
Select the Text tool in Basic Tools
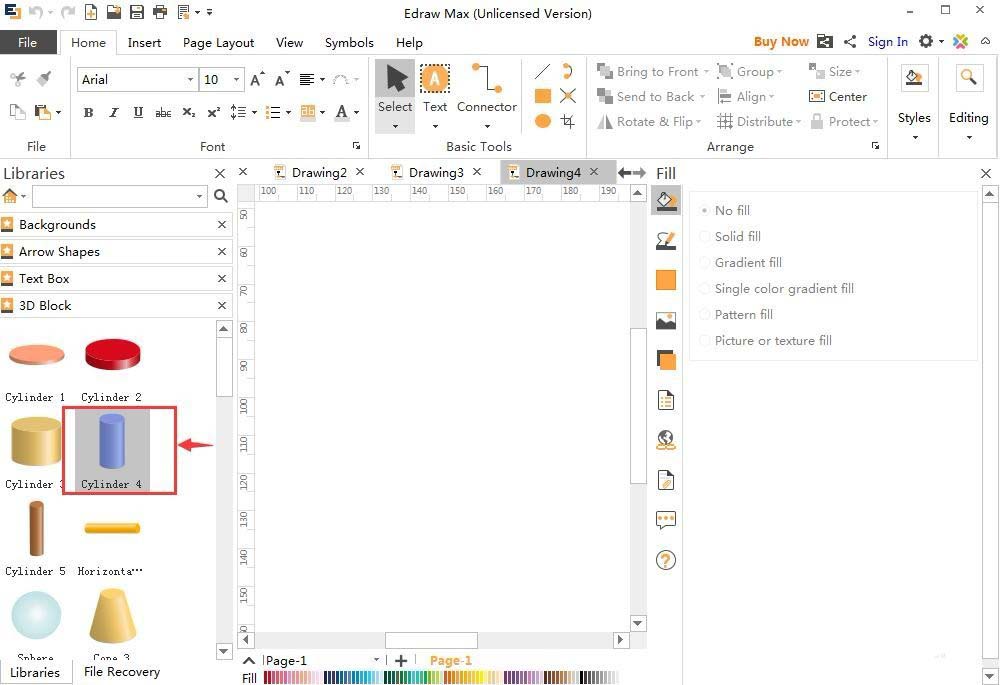(x=435, y=89)
